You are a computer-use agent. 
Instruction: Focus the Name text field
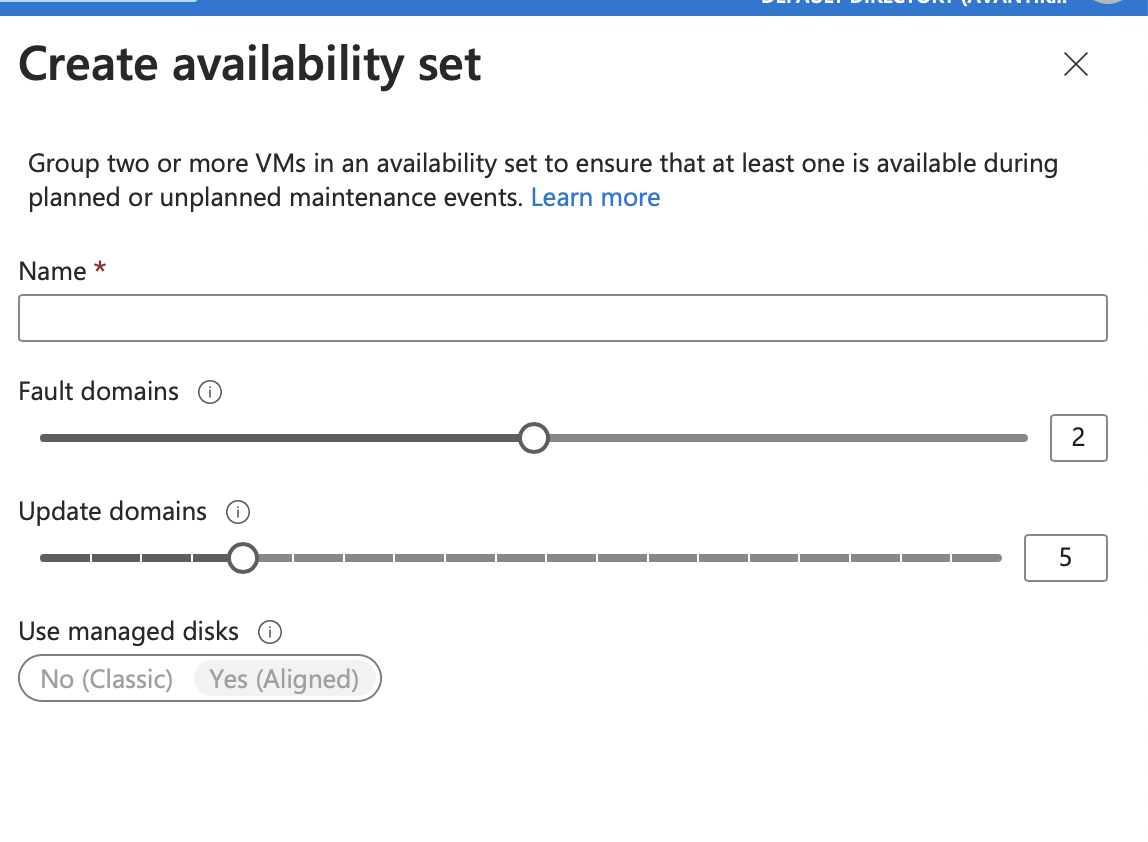click(x=562, y=318)
